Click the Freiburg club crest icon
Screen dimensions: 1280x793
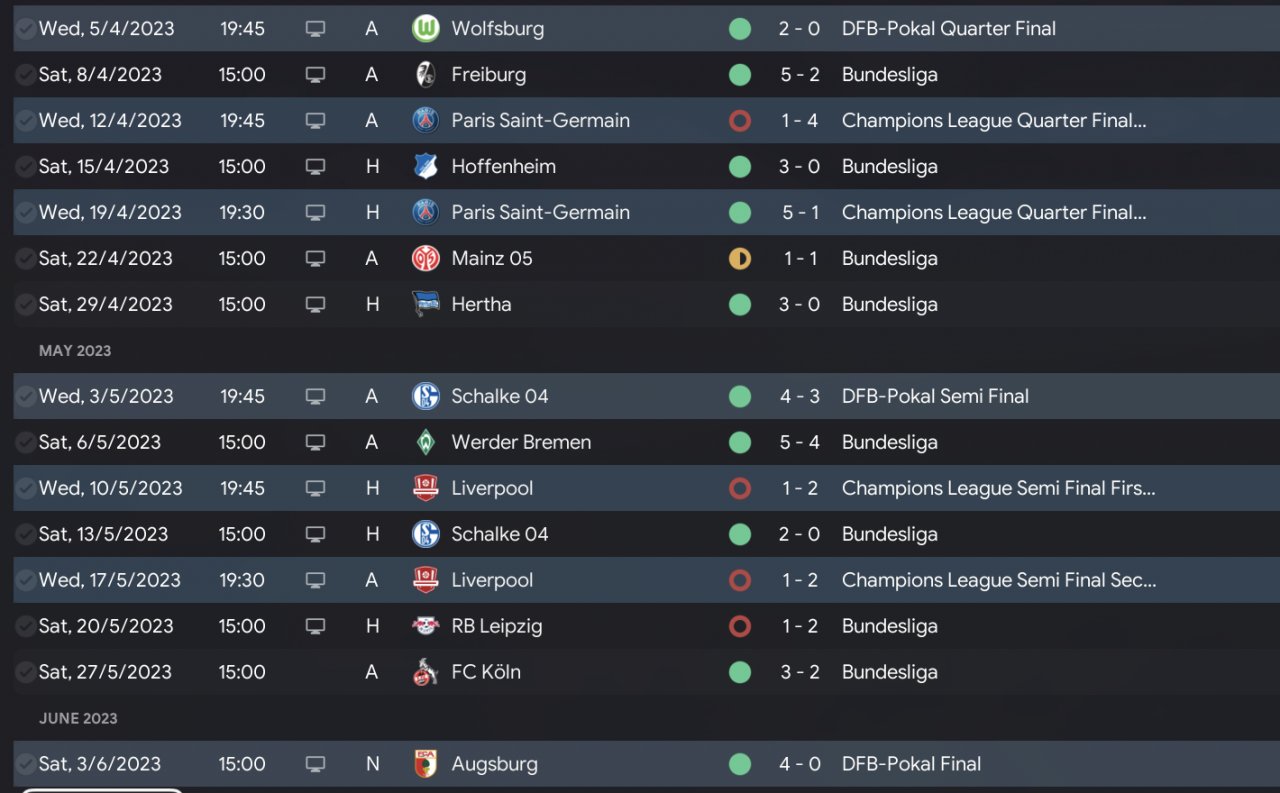click(426, 75)
